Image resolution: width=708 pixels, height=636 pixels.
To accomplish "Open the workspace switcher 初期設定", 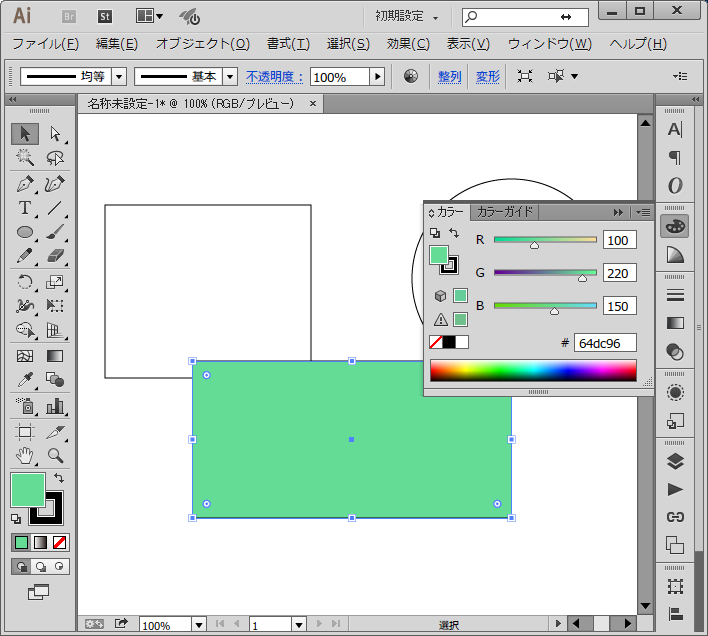I will pos(406,17).
